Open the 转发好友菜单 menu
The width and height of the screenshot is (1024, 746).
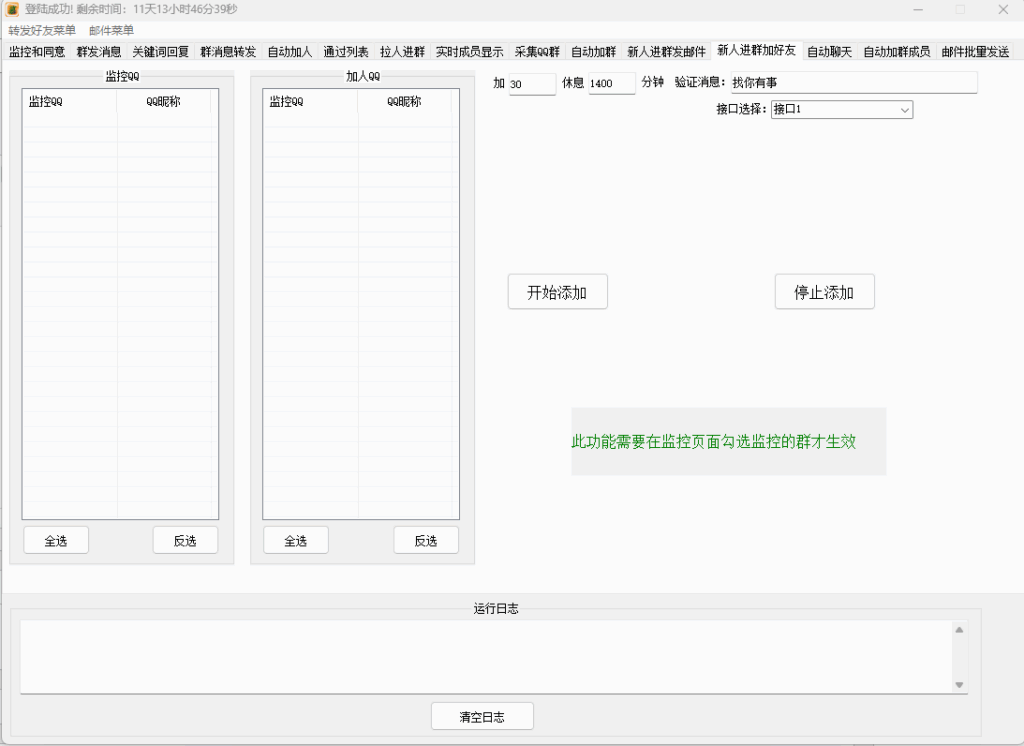(42, 30)
